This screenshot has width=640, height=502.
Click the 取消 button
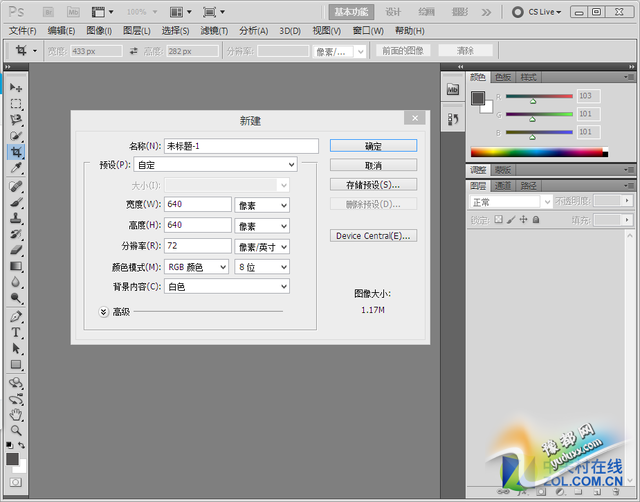pos(373,165)
